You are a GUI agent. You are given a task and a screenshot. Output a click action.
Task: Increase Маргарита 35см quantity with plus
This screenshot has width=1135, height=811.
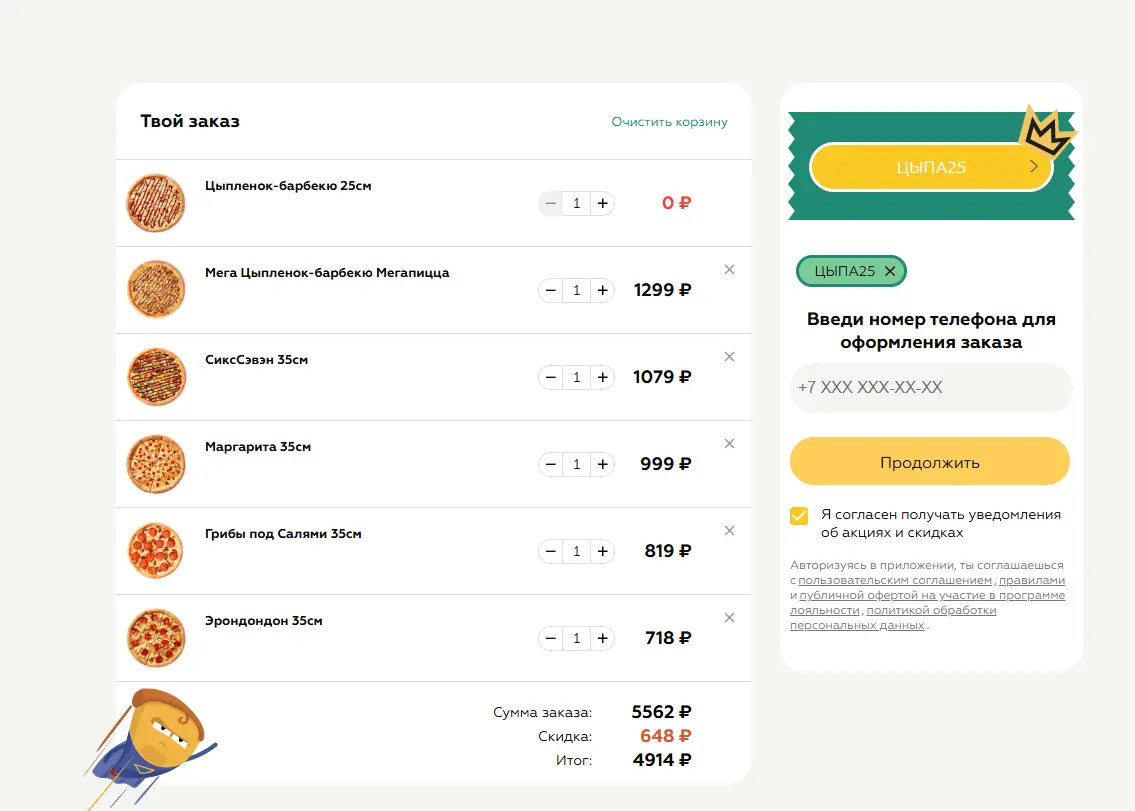coord(602,464)
